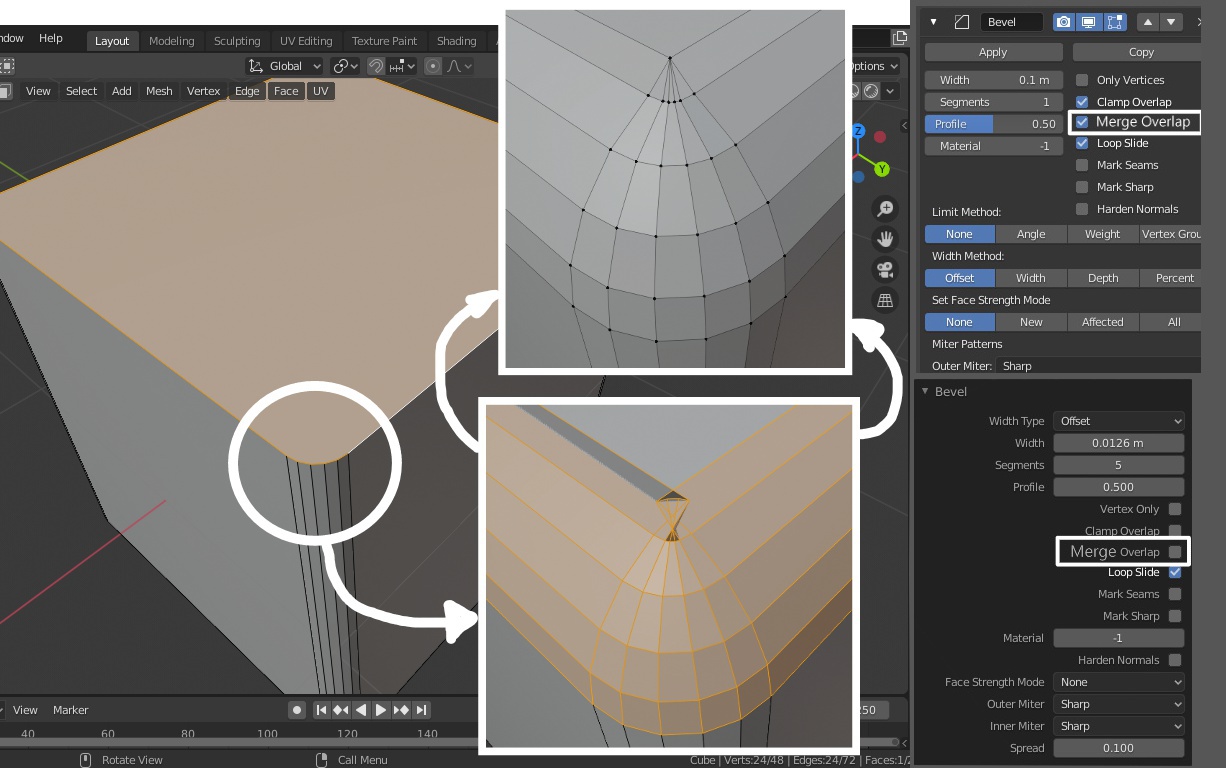Disable Clamp Overlap in modifier panel

point(1082,102)
